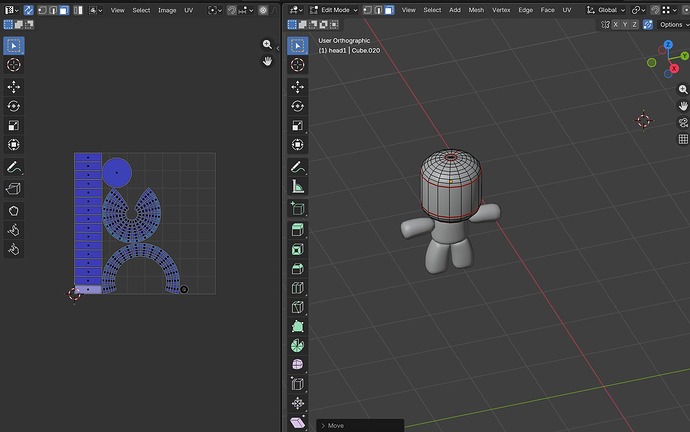Screen dimensions: 690x432
Task: Select the Shrink/Fatten tool
Action: tap(297, 403)
